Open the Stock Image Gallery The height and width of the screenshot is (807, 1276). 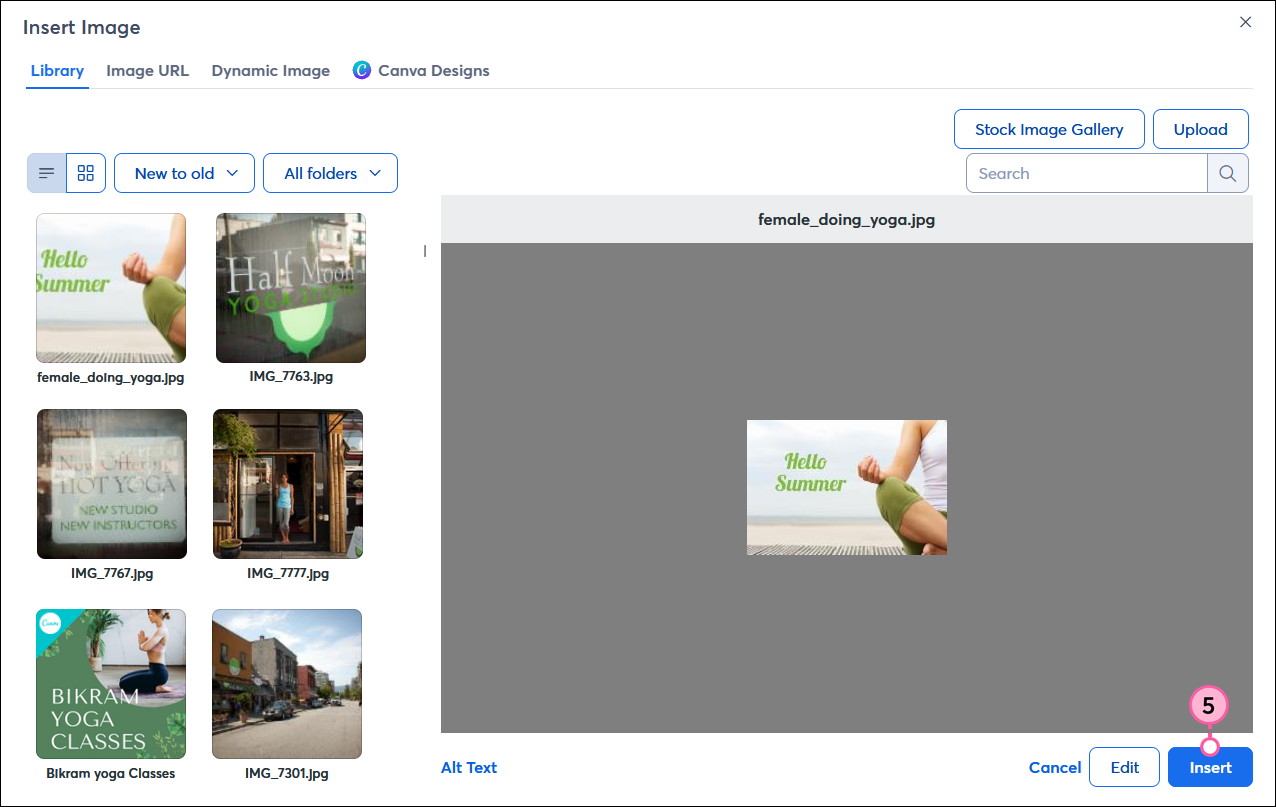[x=1048, y=129]
